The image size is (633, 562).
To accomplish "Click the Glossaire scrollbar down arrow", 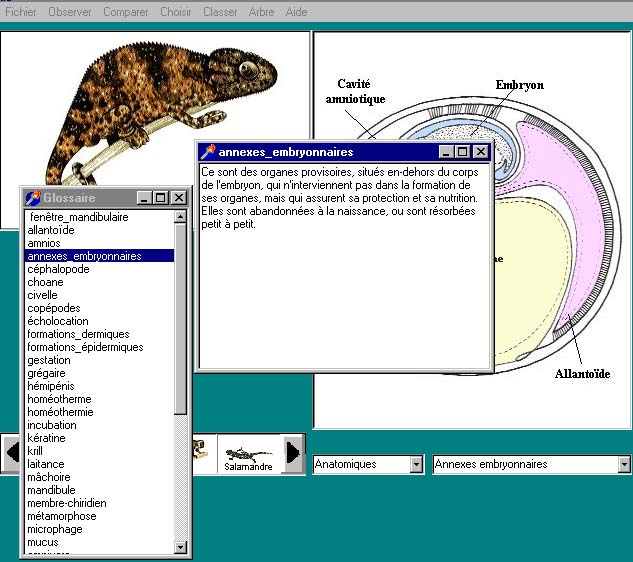I will [181, 547].
